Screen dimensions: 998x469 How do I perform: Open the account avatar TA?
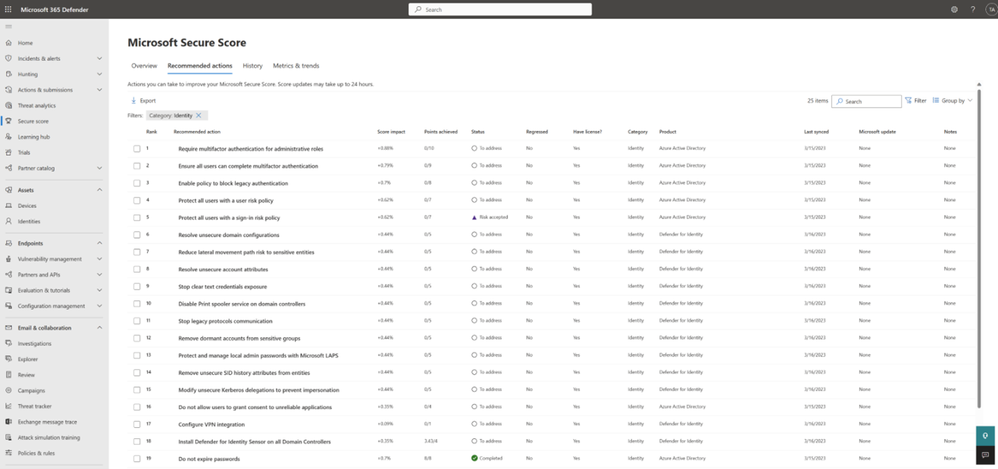pos(990,10)
